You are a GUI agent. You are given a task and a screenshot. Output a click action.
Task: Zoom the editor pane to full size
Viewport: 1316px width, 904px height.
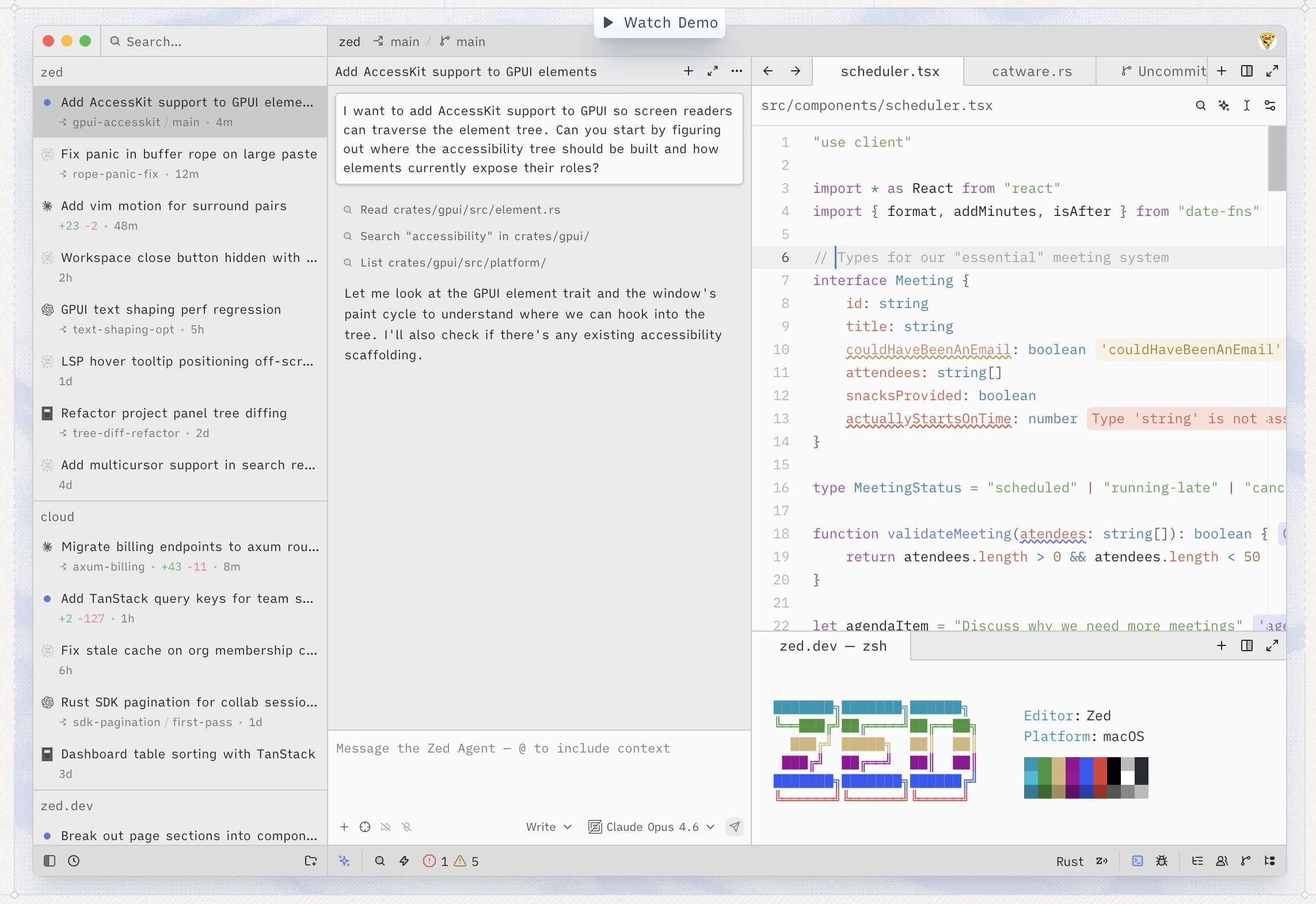coord(1272,71)
